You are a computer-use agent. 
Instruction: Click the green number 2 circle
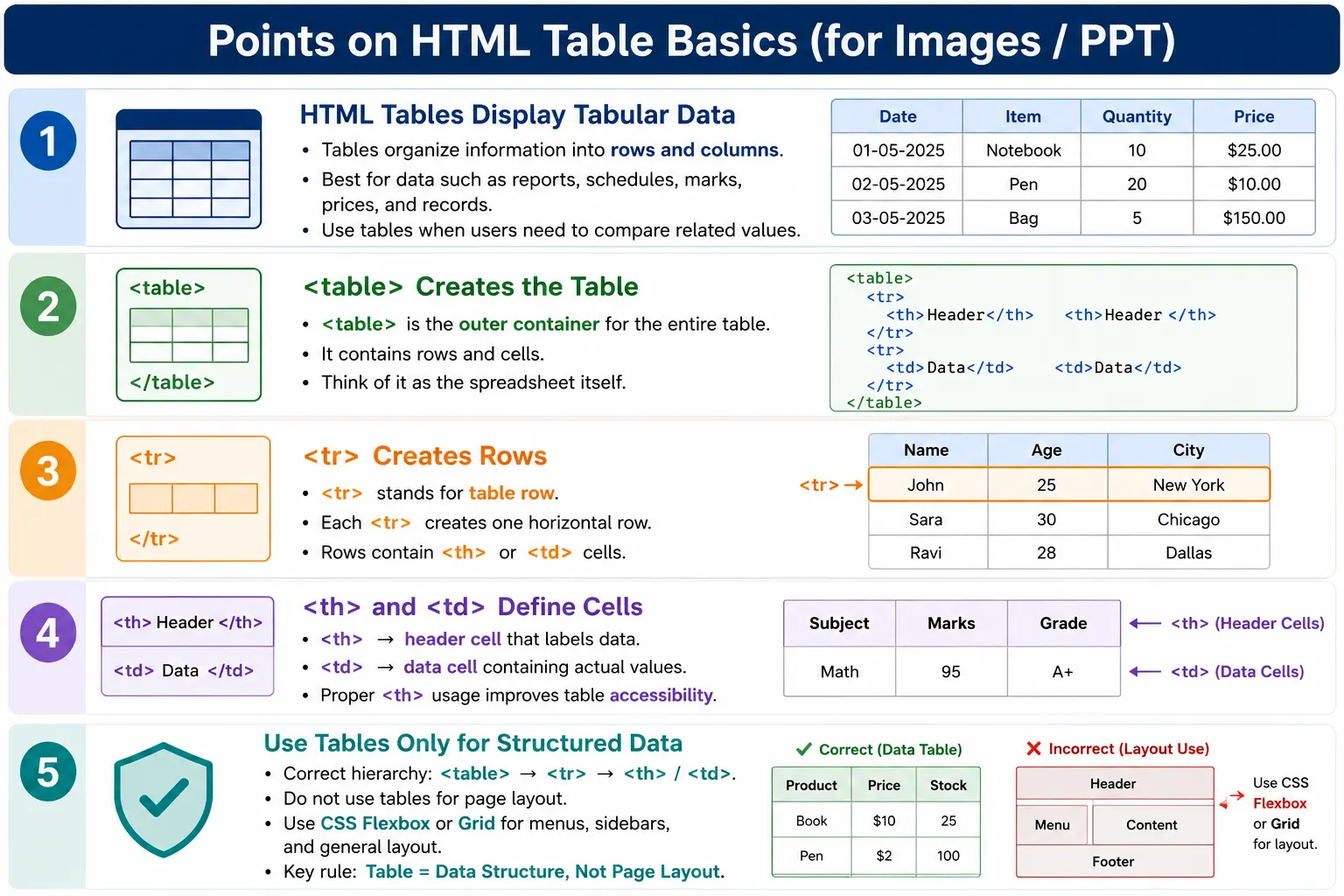coord(48,306)
